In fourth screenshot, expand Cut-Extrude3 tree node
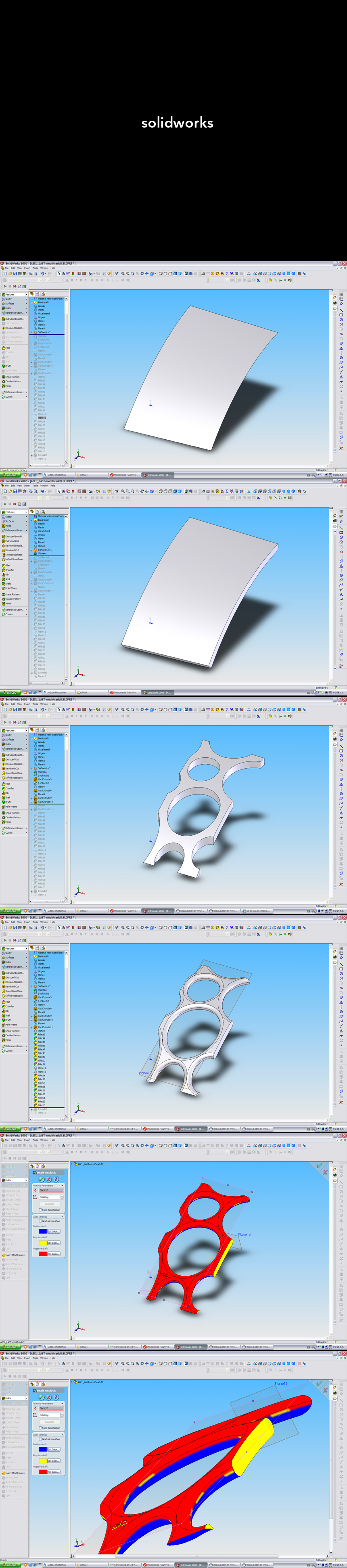 (x=31, y=998)
